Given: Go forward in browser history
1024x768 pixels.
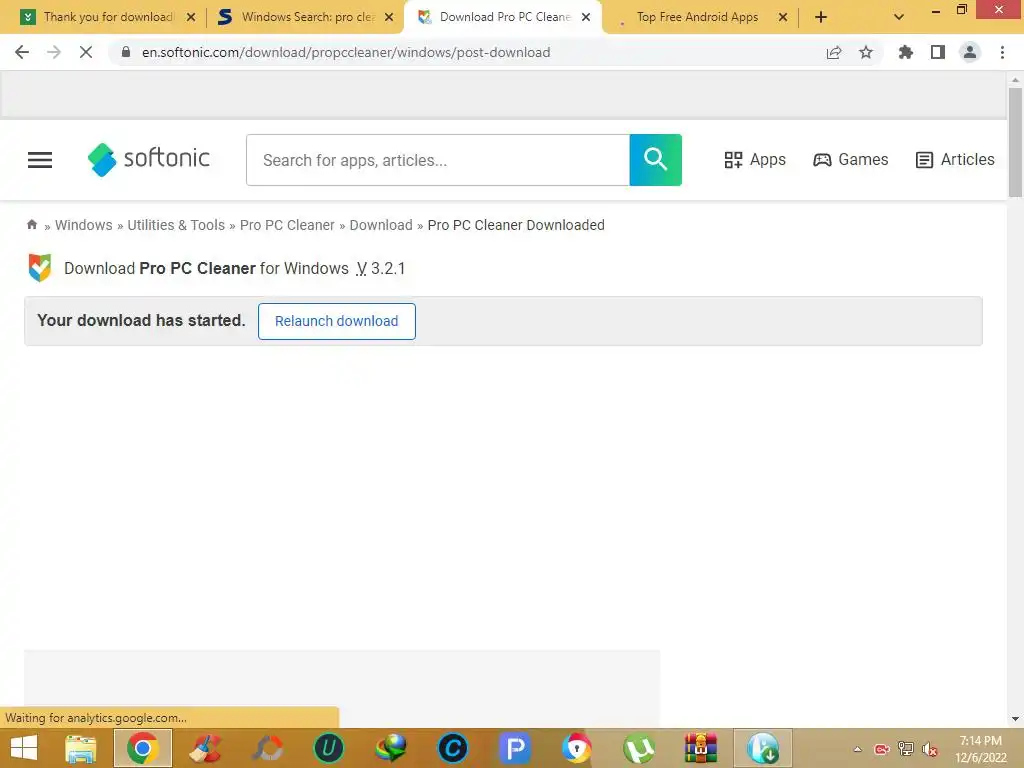Looking at the screenshot, I should (54, 52).
